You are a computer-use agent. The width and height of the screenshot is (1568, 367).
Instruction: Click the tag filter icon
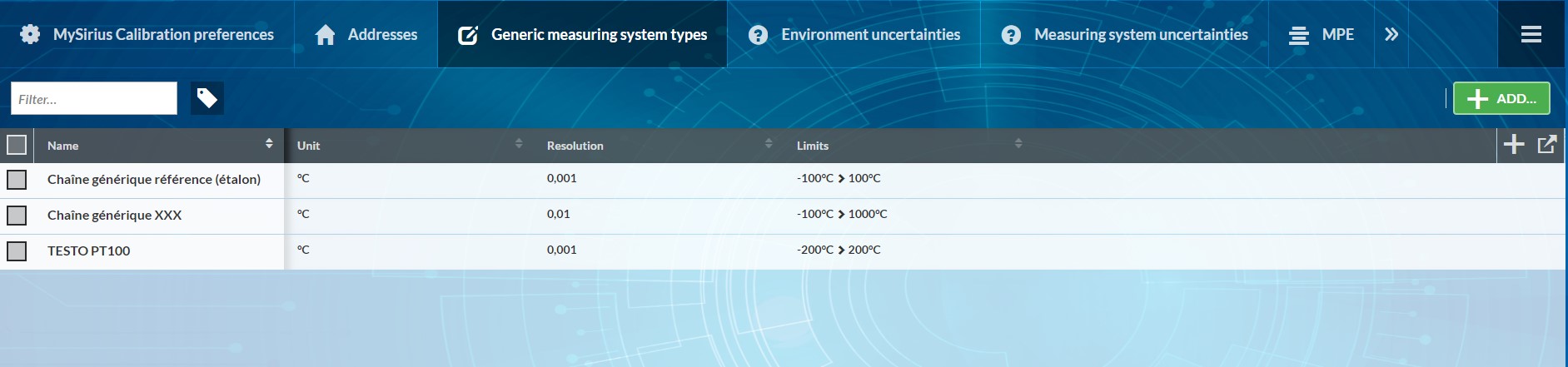[x=207, y=98]
